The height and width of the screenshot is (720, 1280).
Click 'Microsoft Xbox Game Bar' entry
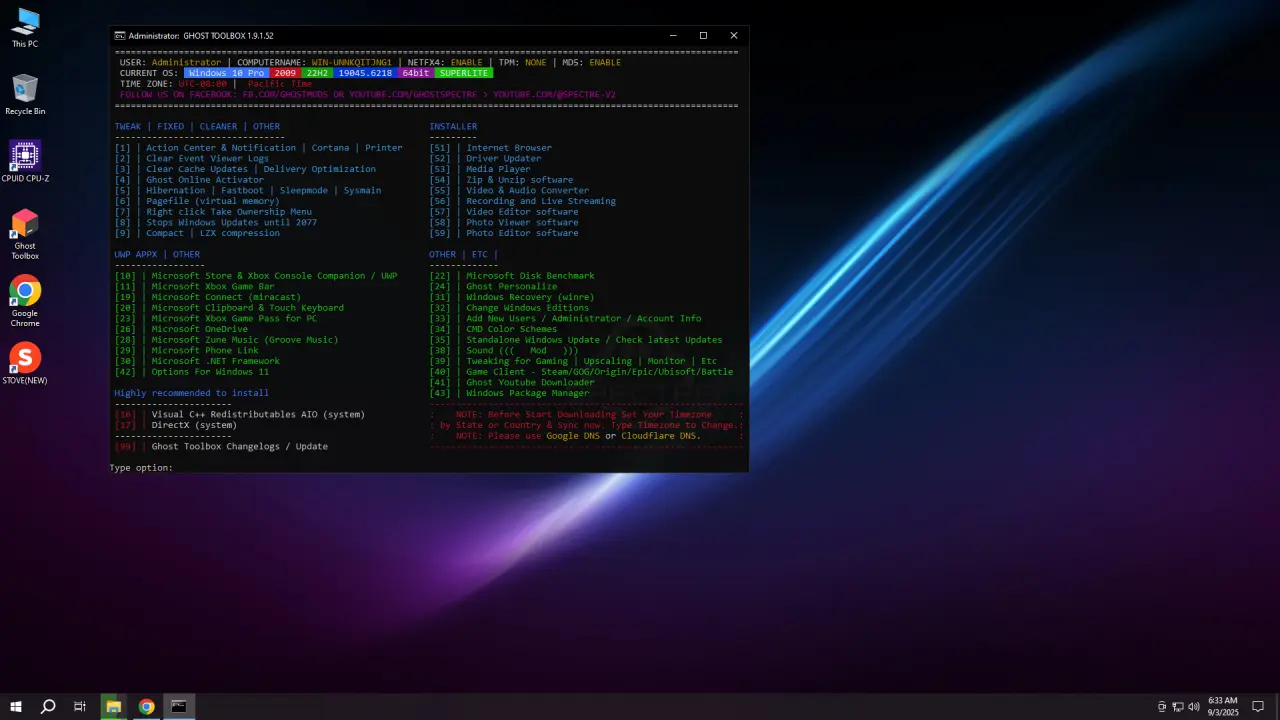(x=194, y=286)
